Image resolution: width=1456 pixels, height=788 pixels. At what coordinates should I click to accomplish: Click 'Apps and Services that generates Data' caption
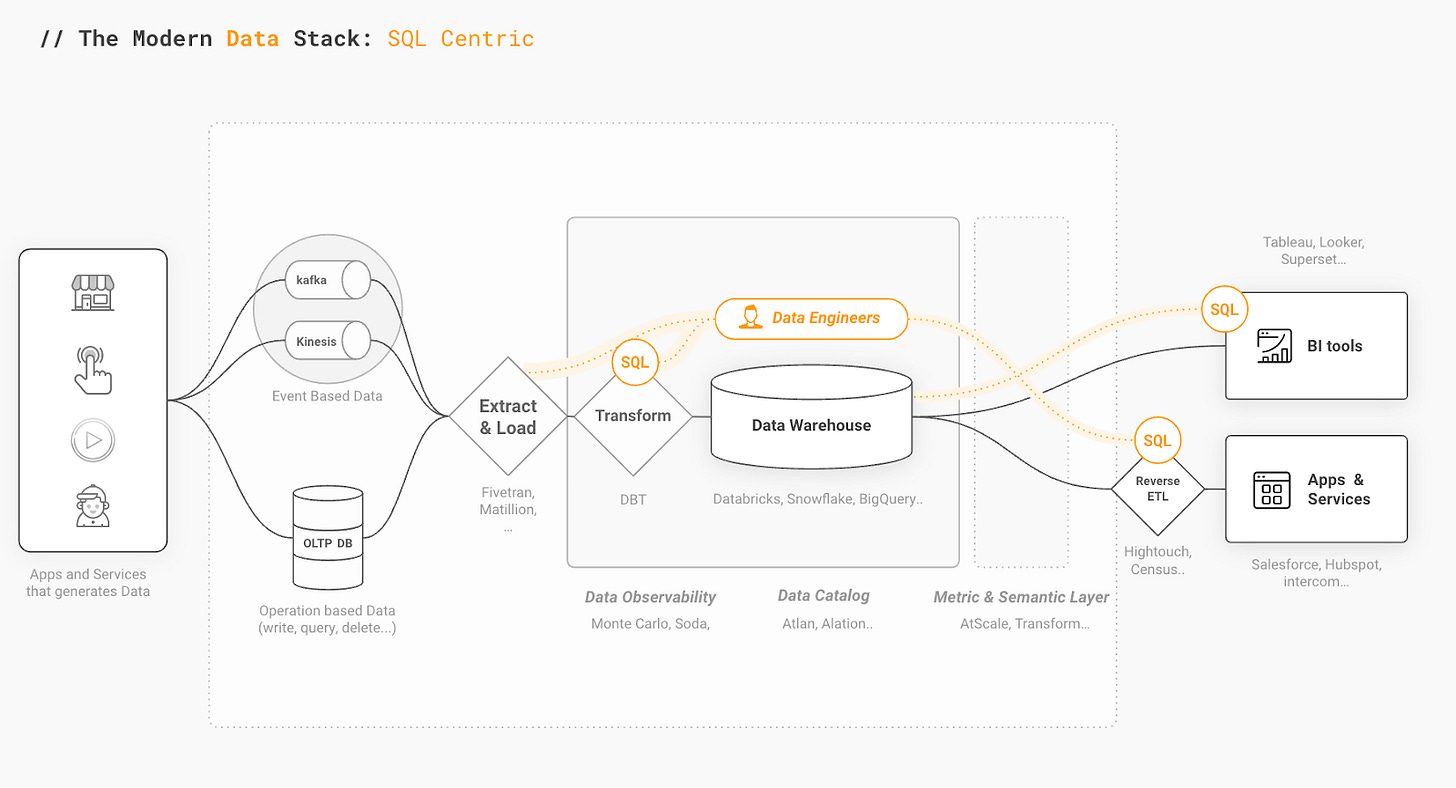tap(88, 582)
